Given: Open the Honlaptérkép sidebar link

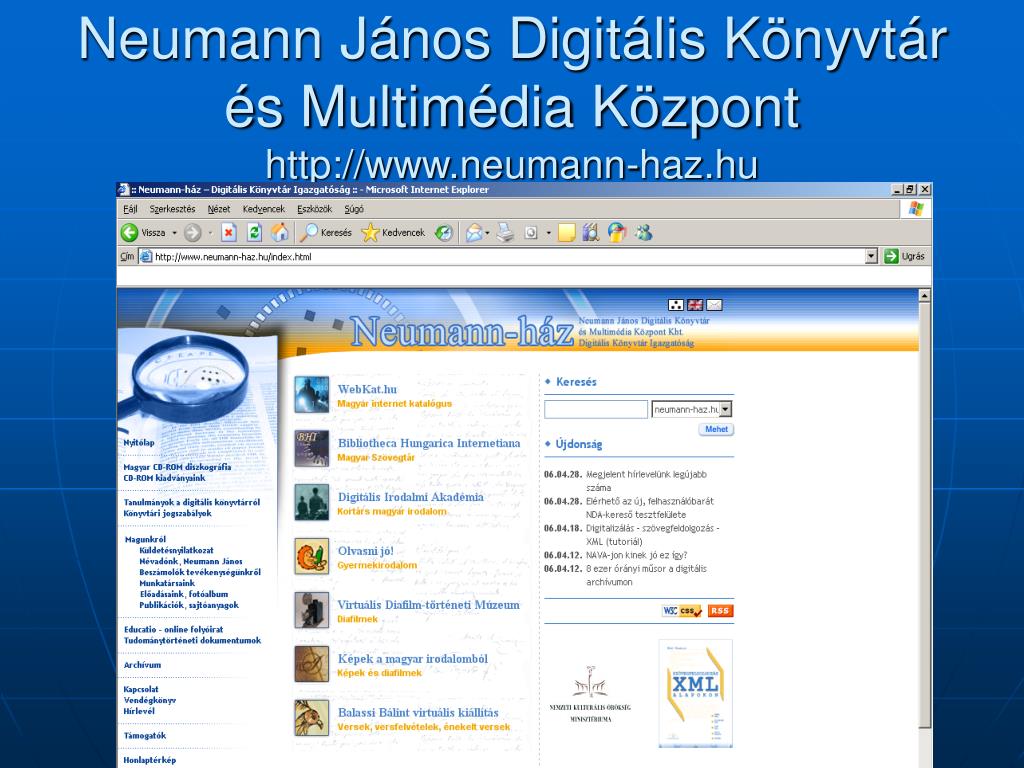Looking at the screenshot, I should tap(150, 760).
